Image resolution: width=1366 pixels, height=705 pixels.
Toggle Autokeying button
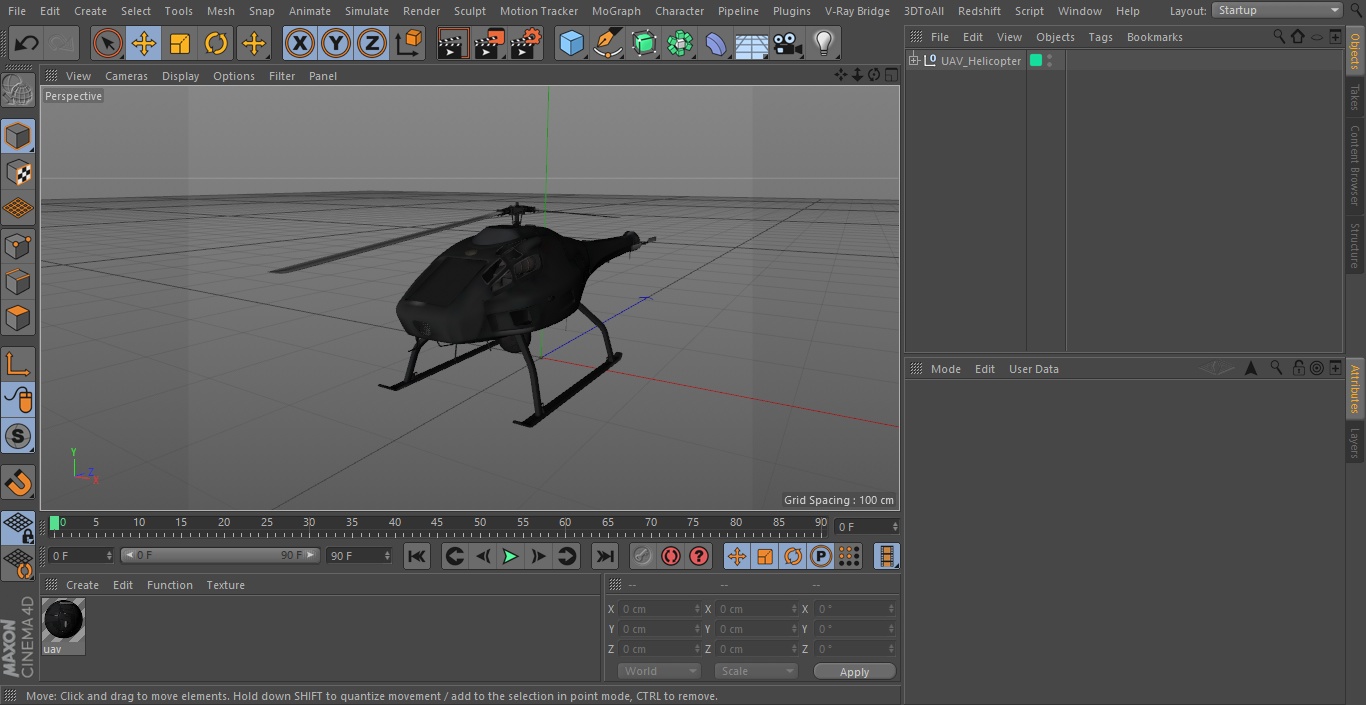click(671, 556)
